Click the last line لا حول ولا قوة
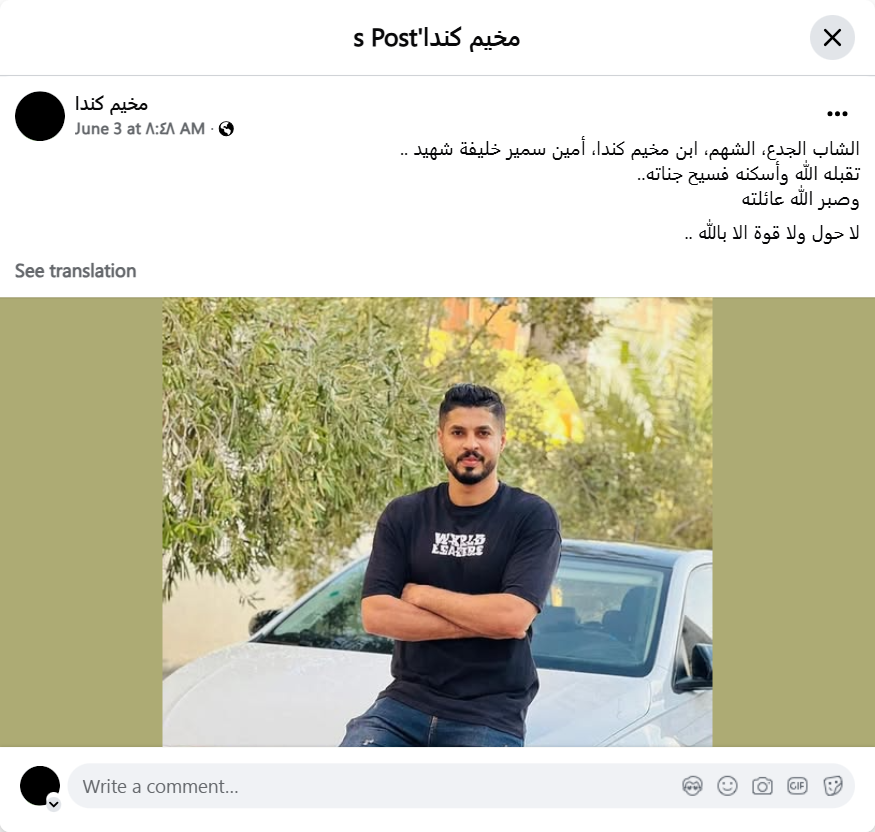The height and width of the screenshot is (832, 875). click(772, 233)
